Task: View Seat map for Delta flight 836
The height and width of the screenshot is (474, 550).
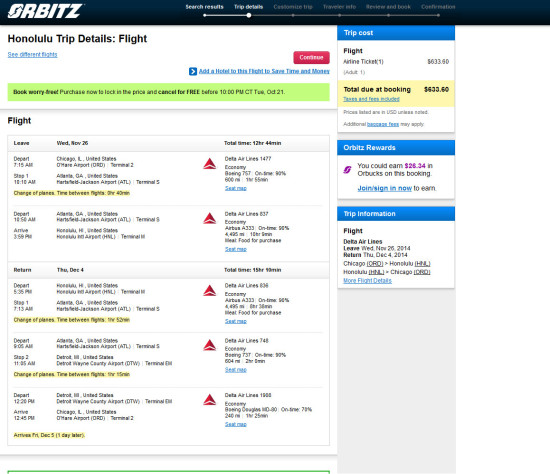Action: pyautogui.click(x=236, y=321)
